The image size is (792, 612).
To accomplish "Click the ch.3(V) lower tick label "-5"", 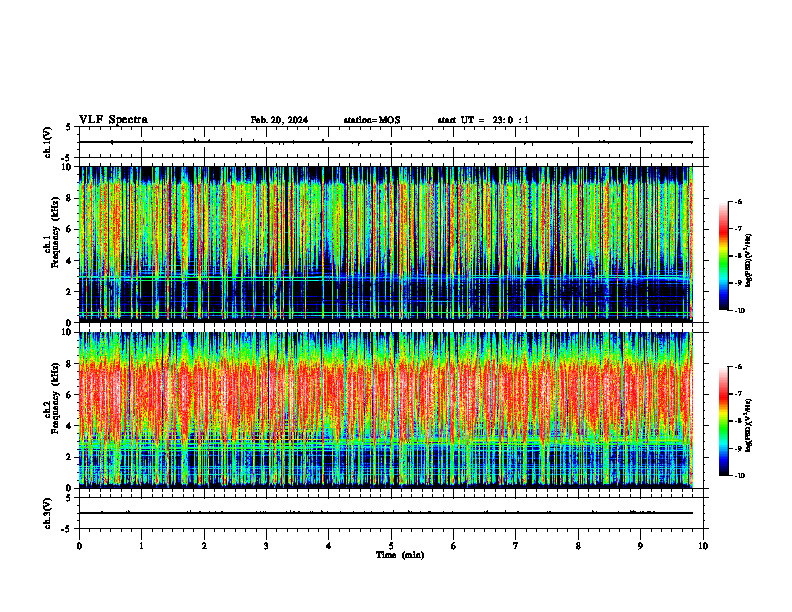I will [x=67, y=528].
